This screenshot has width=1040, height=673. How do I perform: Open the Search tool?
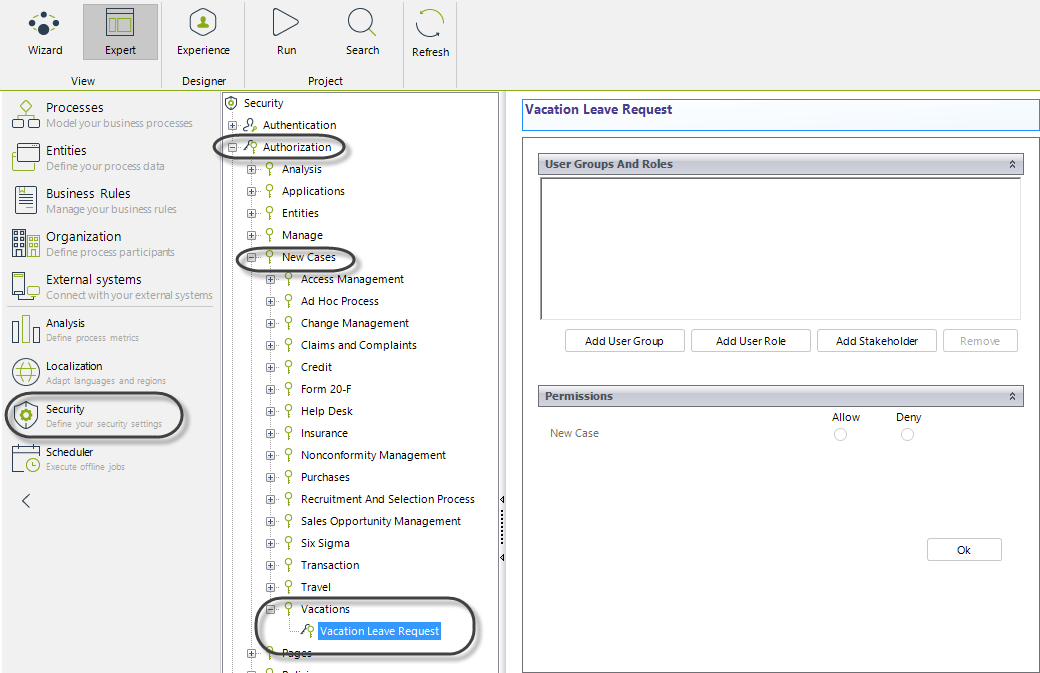tap(362, 31)
